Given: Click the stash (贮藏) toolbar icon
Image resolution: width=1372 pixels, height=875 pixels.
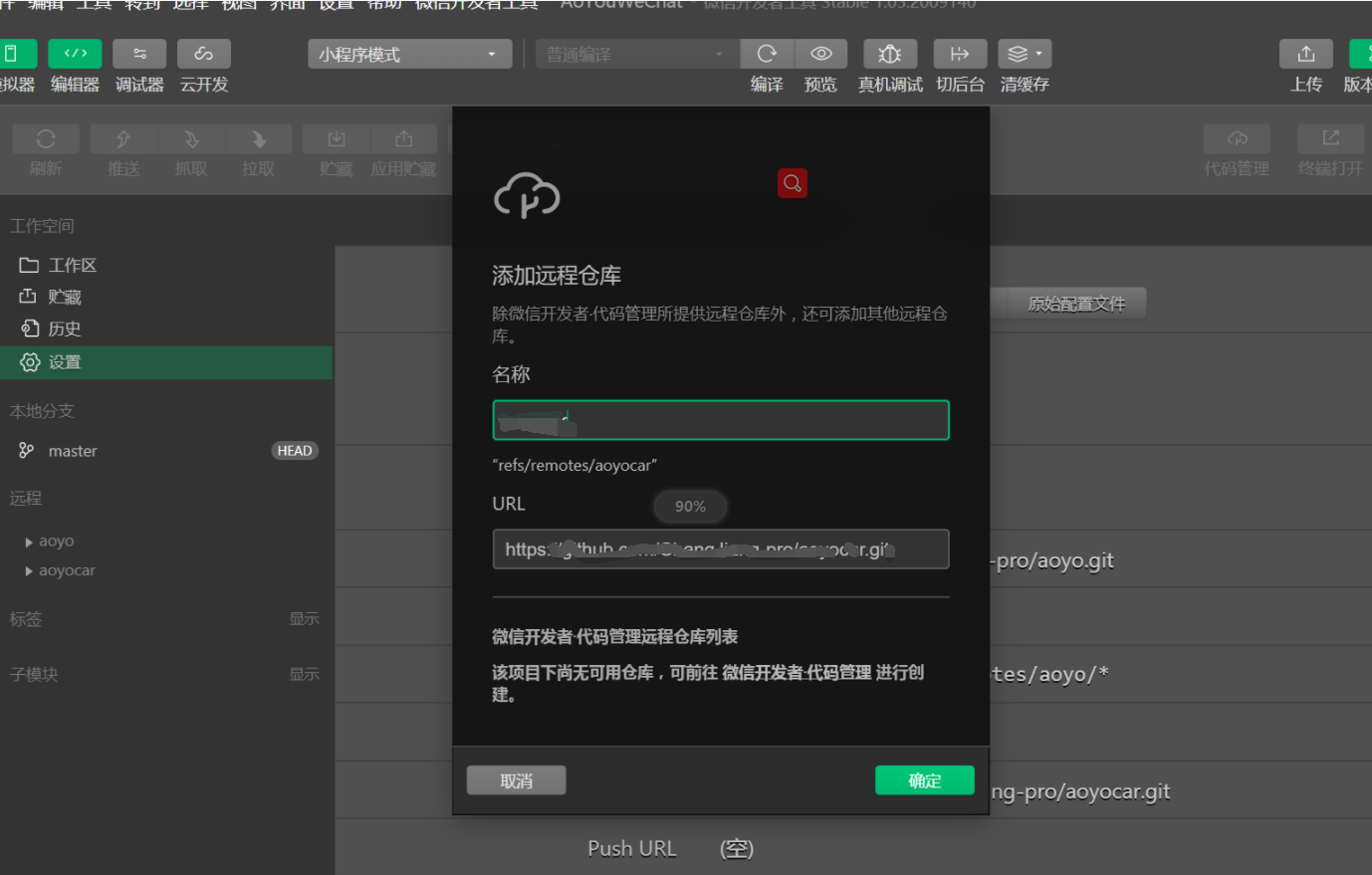Looking at the screenshot, I should pos(337,139).
